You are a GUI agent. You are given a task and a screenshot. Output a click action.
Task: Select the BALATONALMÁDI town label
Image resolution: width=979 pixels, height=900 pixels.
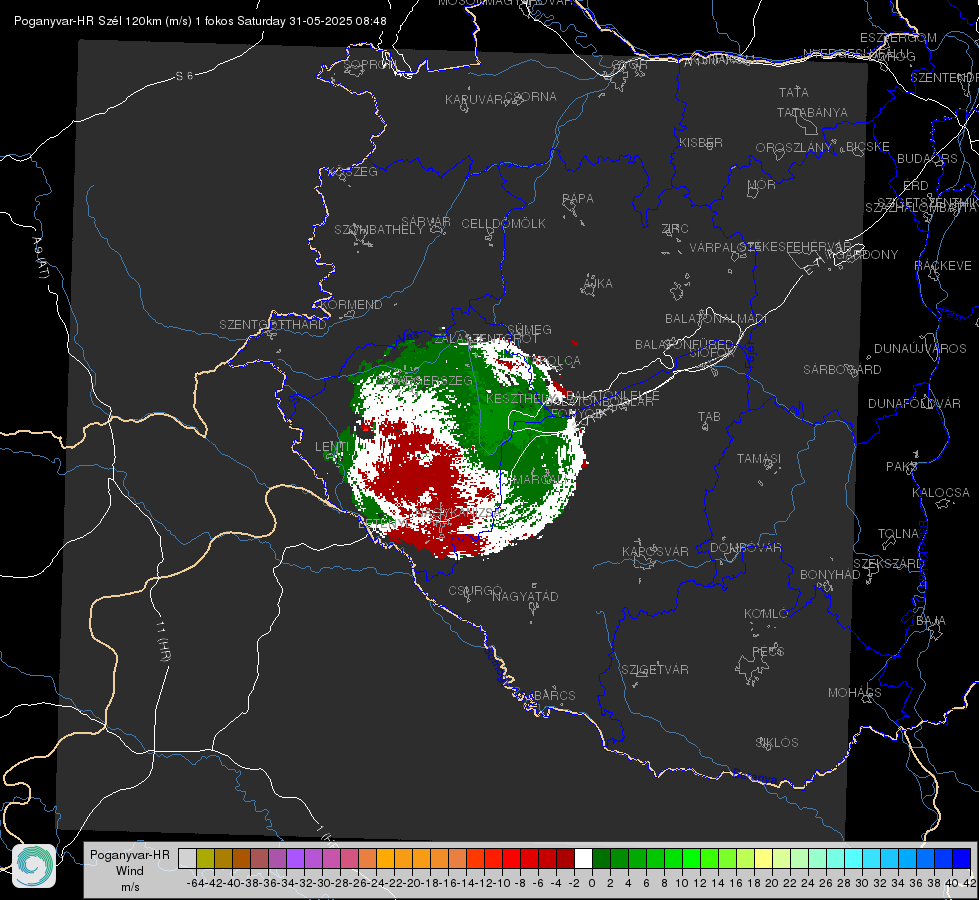pyautogui.click(x=716, y=319)
